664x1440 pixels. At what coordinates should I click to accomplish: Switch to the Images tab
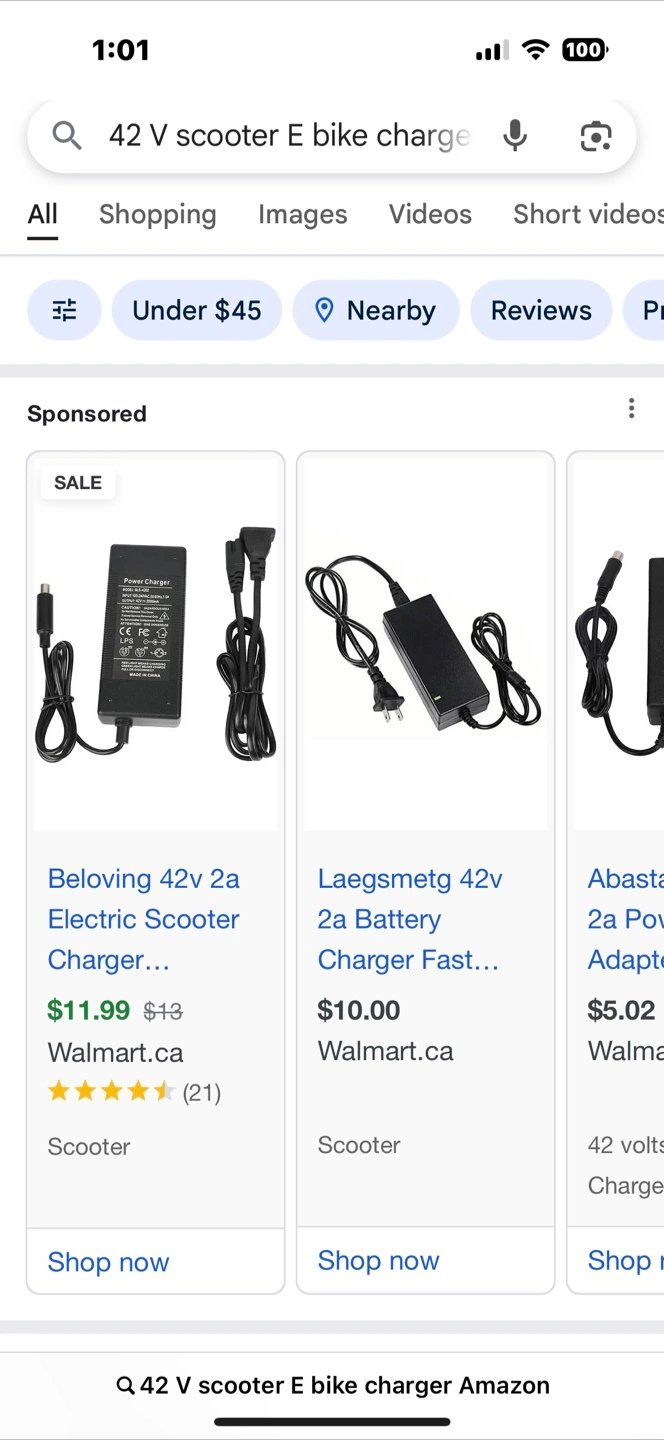(x=302, y=214)
